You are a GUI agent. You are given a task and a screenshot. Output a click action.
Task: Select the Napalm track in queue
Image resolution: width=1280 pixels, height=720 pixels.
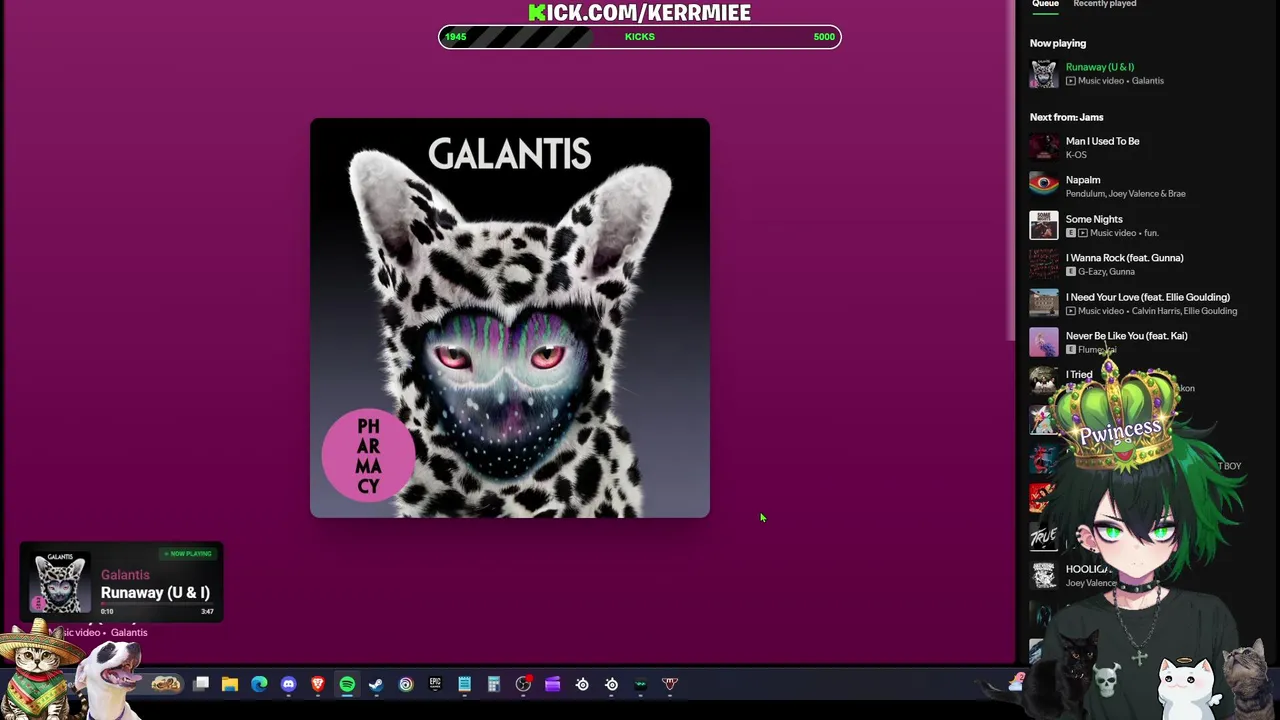pyautogui.click(x=1083, y=180)
